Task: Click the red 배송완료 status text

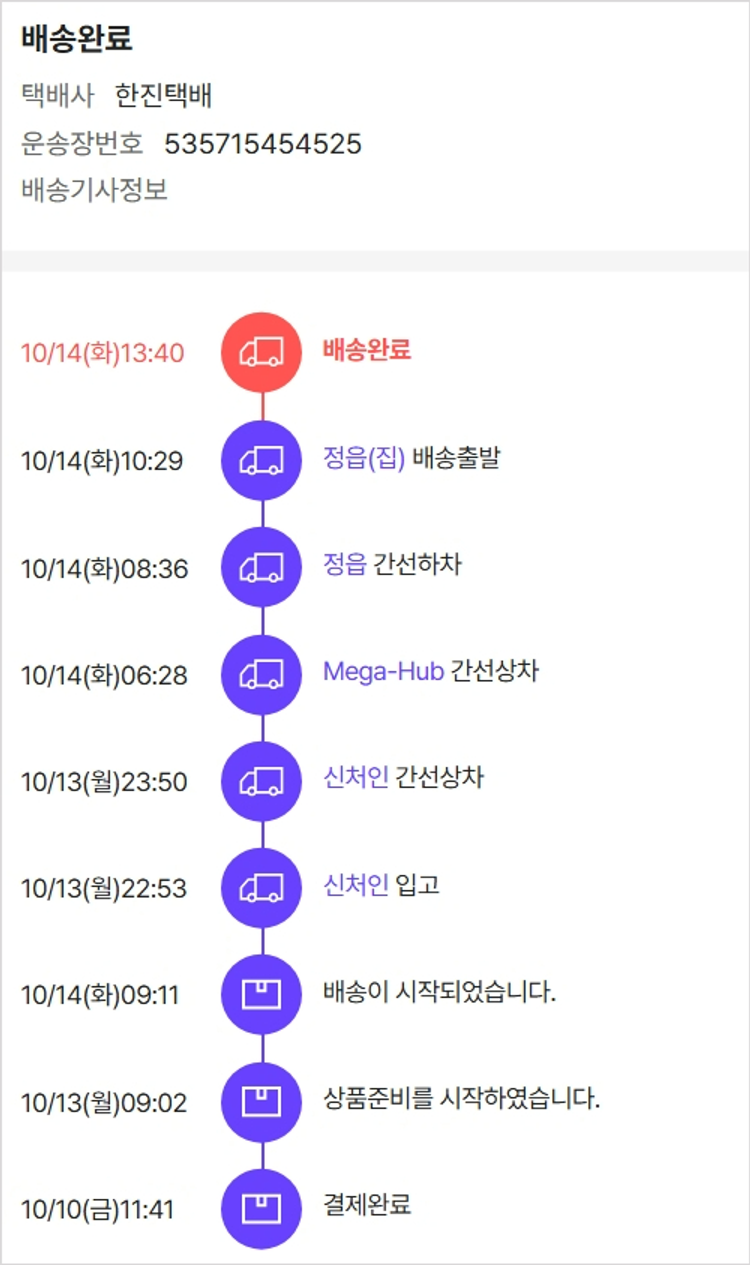Action: point(367,351)
